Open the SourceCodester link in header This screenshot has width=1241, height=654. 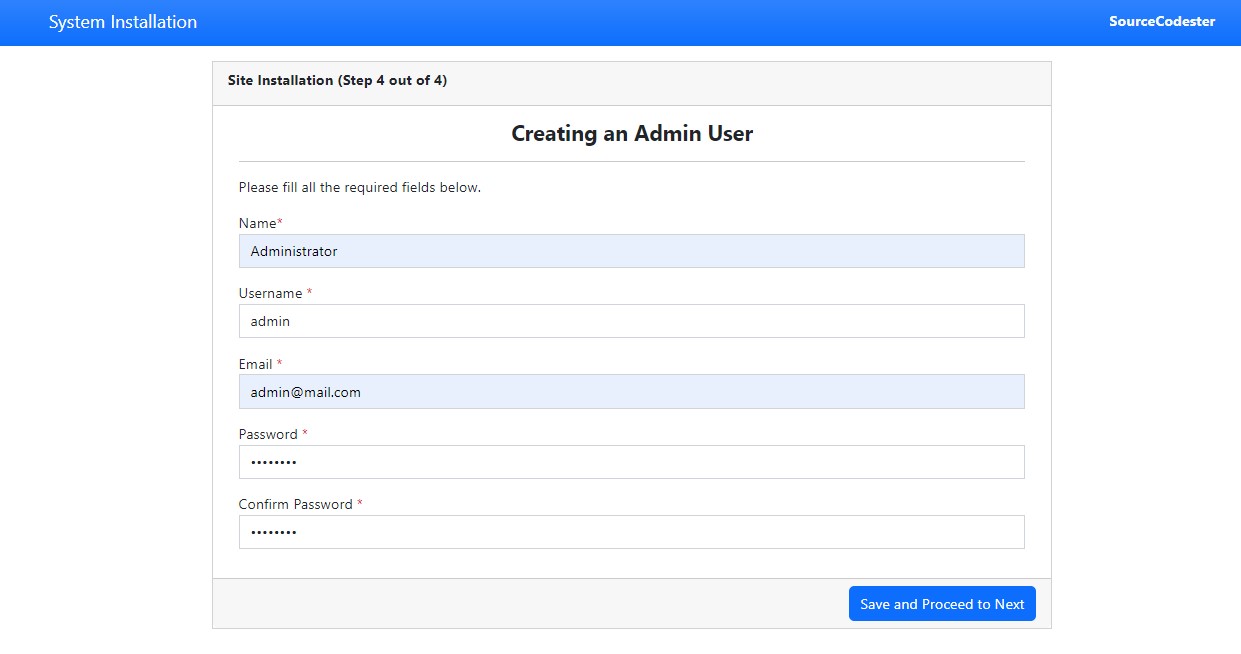1162,22
